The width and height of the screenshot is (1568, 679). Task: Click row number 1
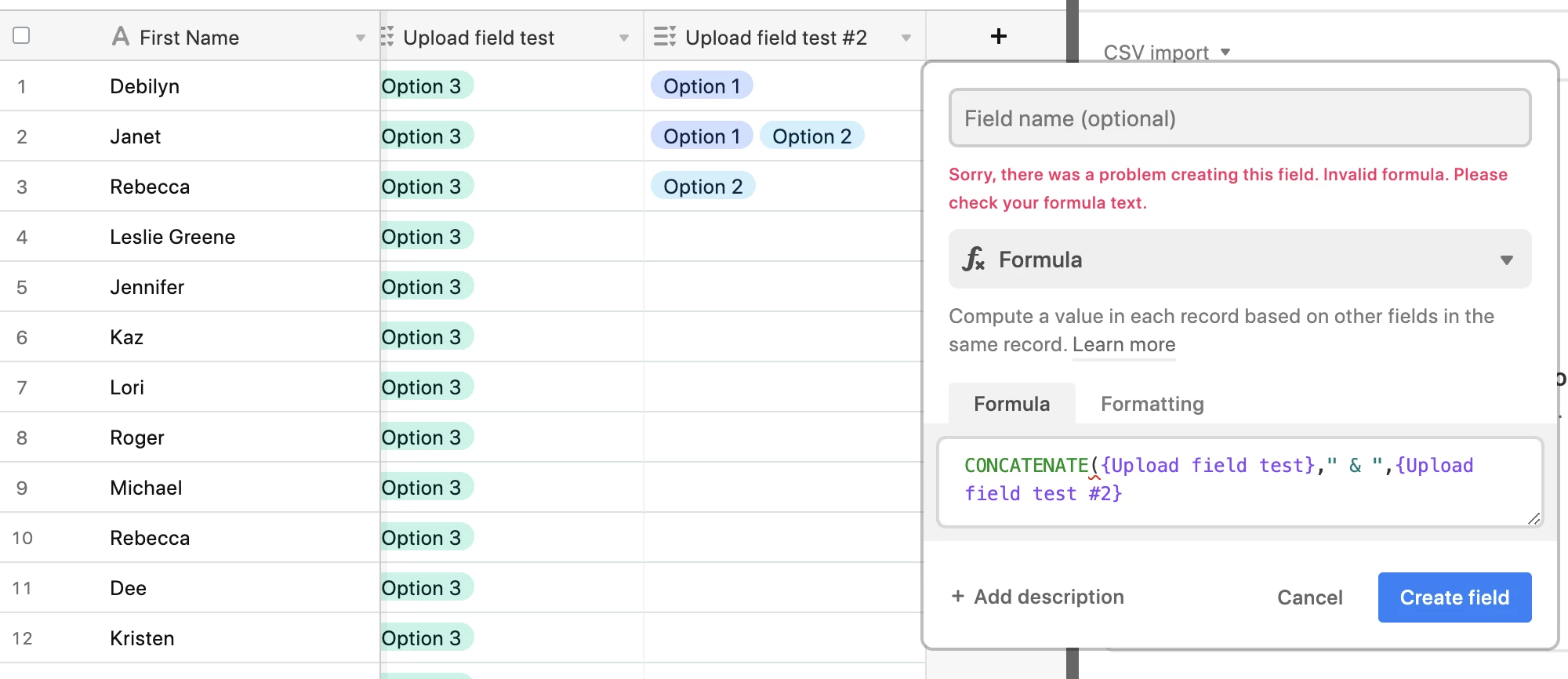click(x=22, y=86)
